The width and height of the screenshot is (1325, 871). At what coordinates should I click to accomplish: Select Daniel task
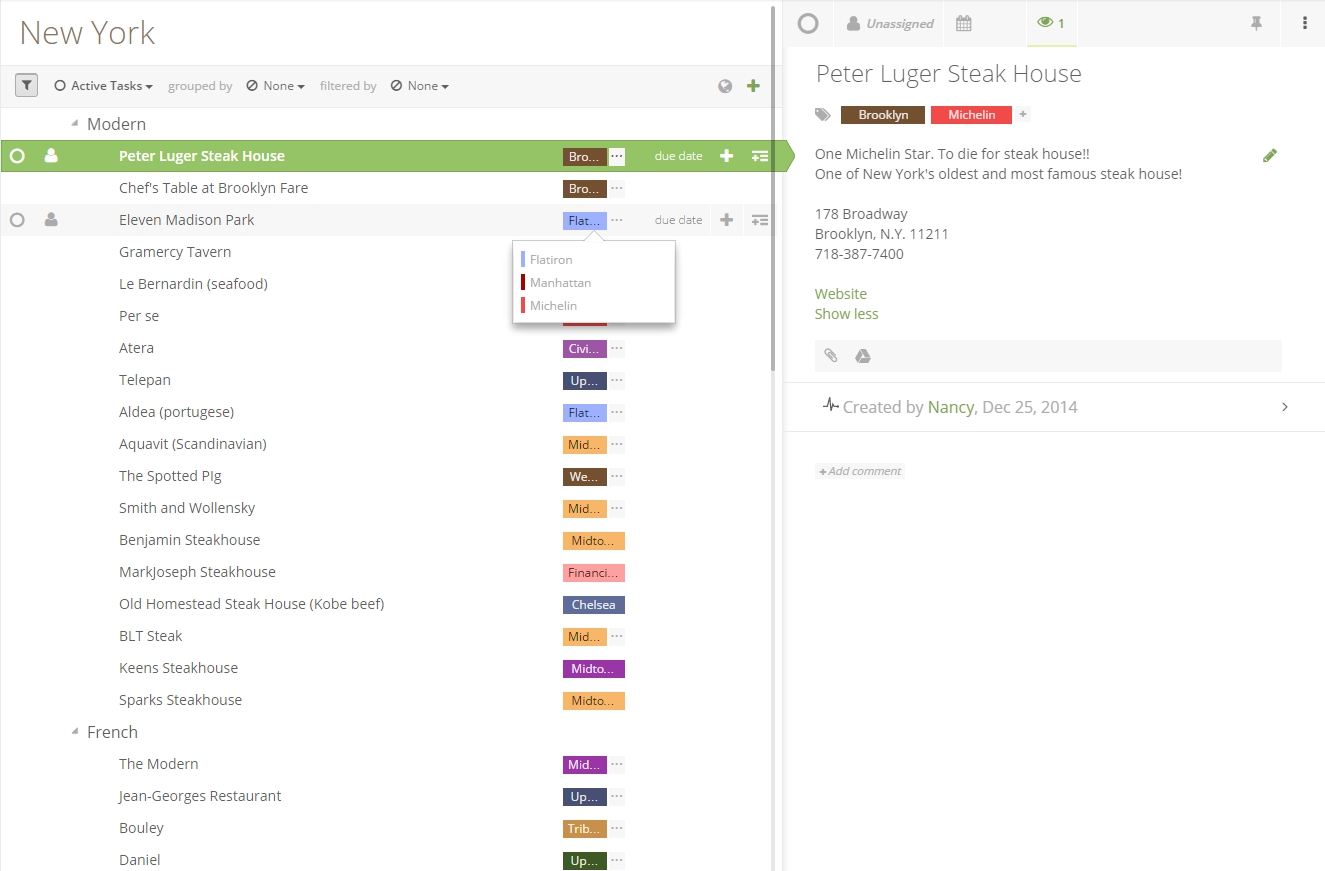point(140,860)
